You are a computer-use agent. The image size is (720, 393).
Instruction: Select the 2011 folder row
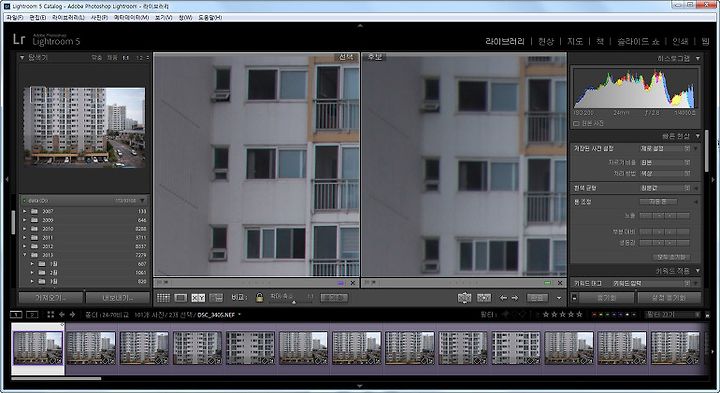click(x=84, y=237)
